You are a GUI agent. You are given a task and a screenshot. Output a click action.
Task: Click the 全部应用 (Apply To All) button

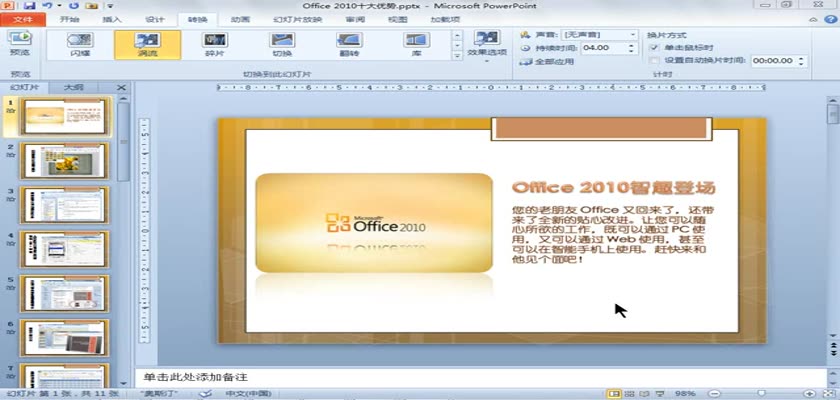pyautogui.click(x=546, y=62)
